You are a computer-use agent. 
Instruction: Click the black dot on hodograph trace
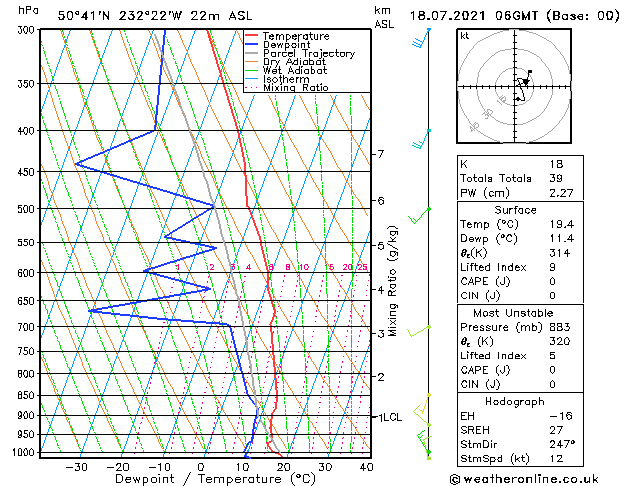coord(518,99)
